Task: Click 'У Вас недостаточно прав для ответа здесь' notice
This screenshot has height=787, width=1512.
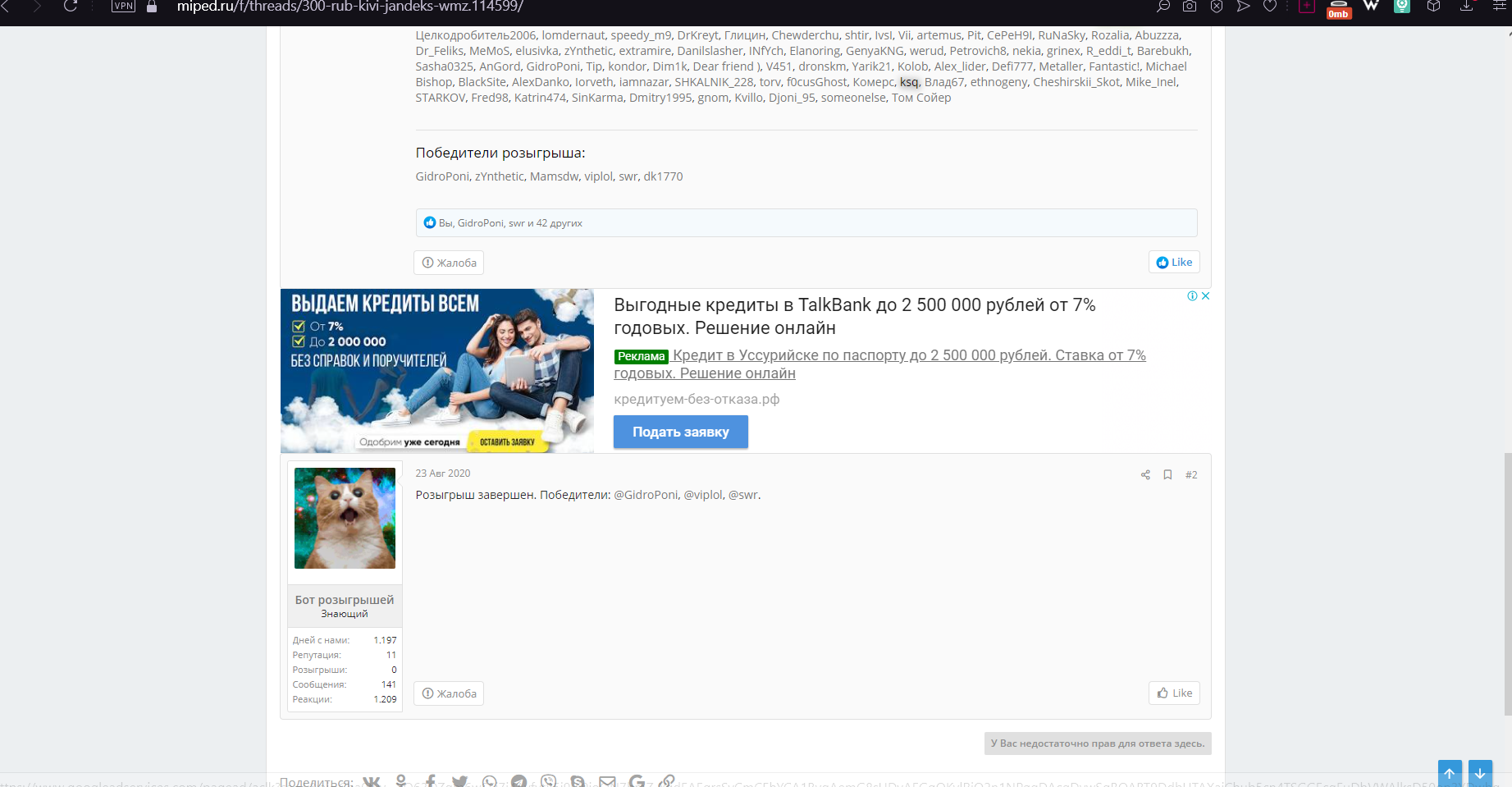Action: pos(1098,744)
